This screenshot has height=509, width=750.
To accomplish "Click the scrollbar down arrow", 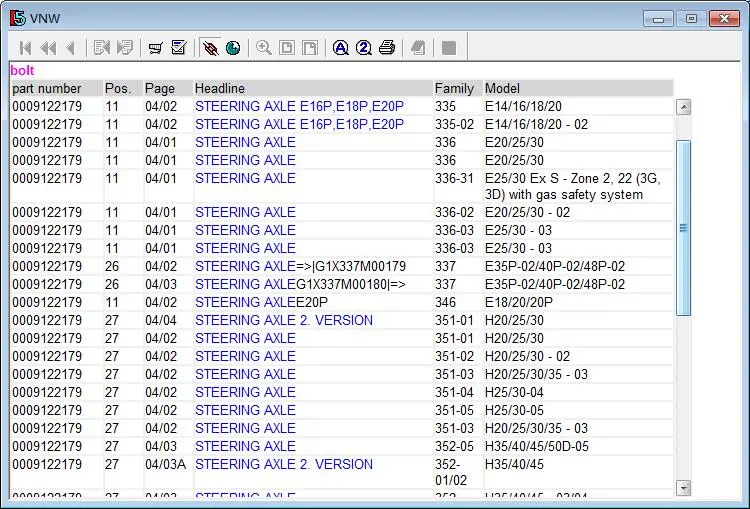I will click(x=684, y=488).
